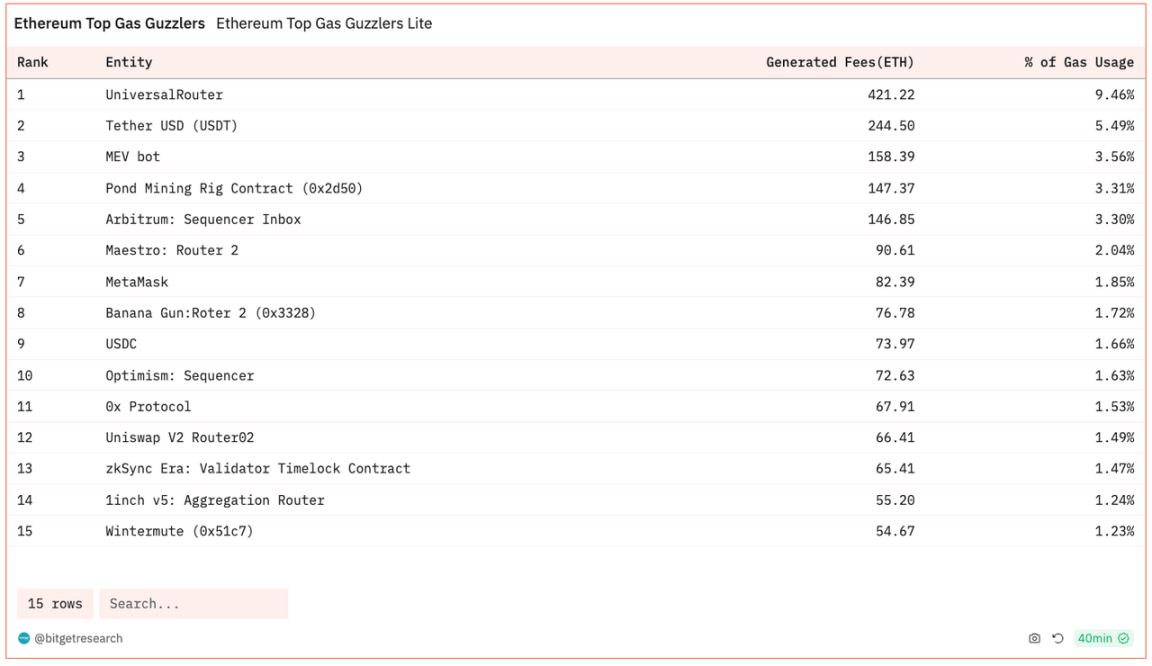Sort by Generated Fees(ETH) column header

click(839, 62)
